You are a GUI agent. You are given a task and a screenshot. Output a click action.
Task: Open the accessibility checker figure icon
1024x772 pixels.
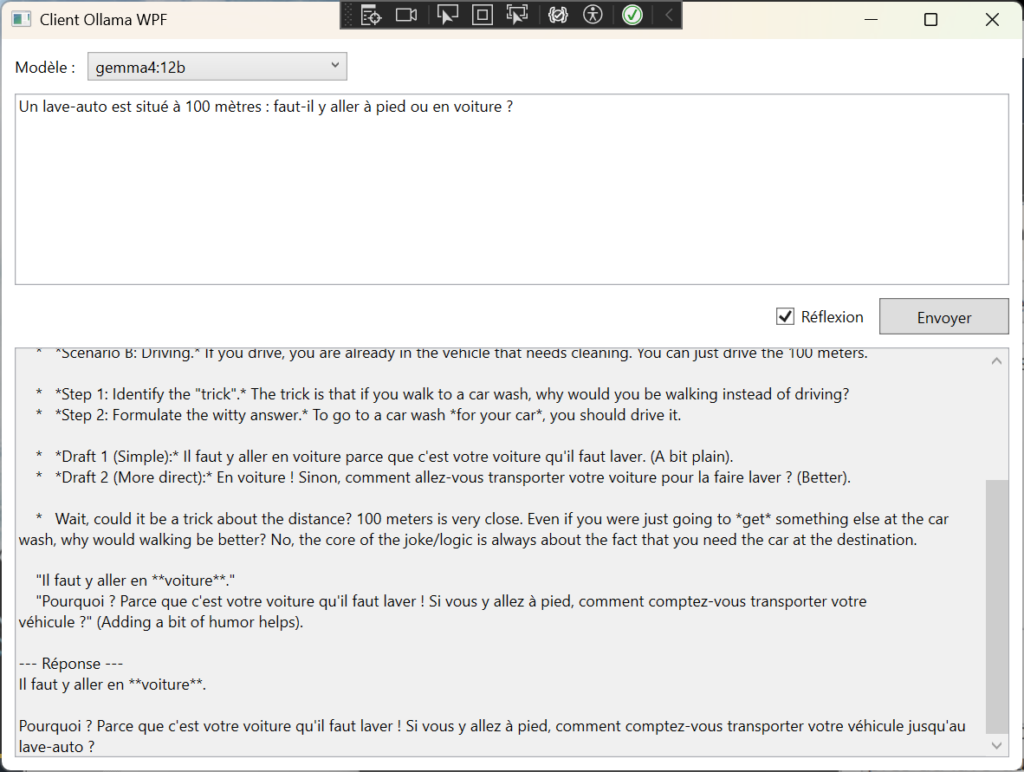593,15
